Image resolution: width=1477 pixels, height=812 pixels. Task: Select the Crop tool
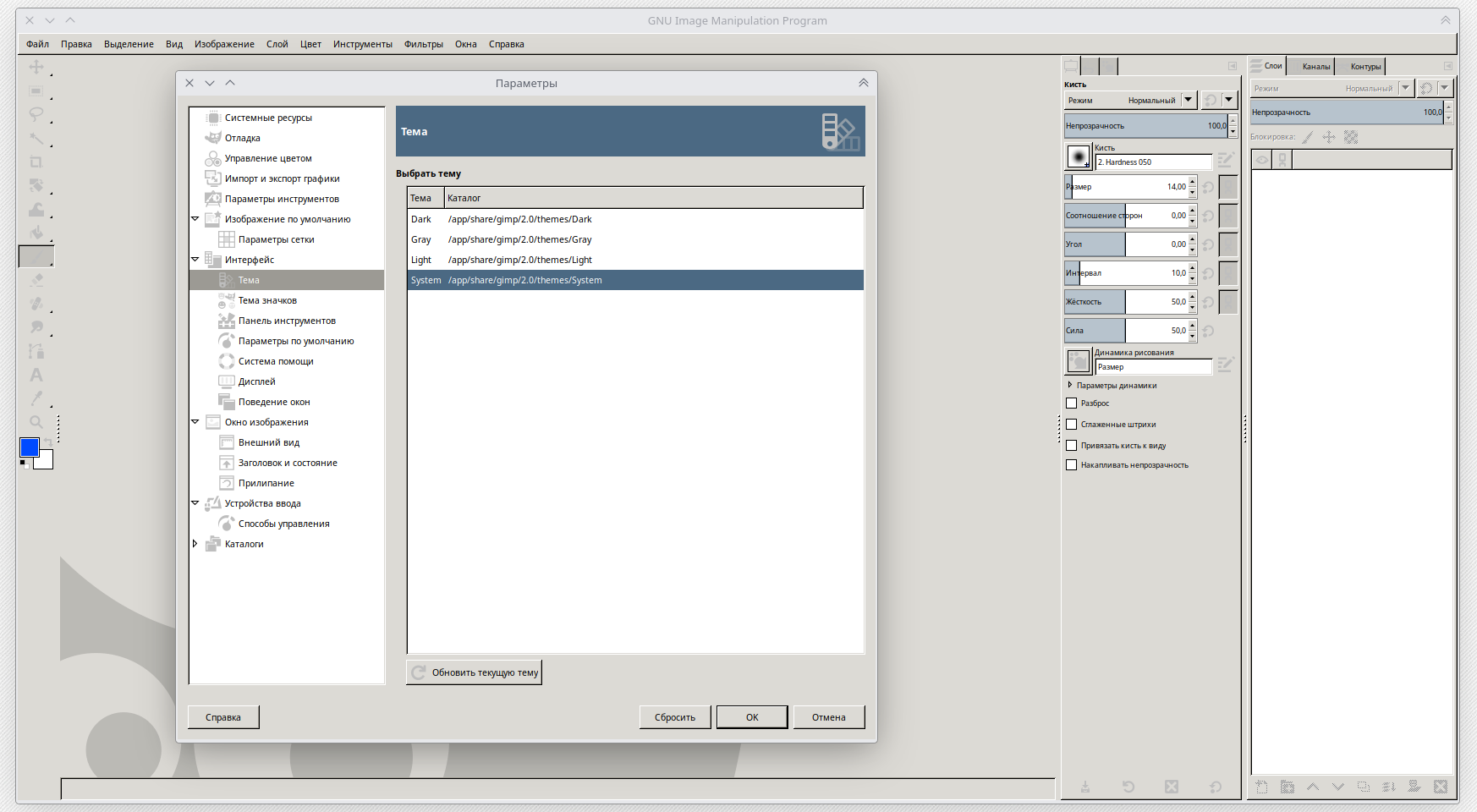[x=36, y=162]
